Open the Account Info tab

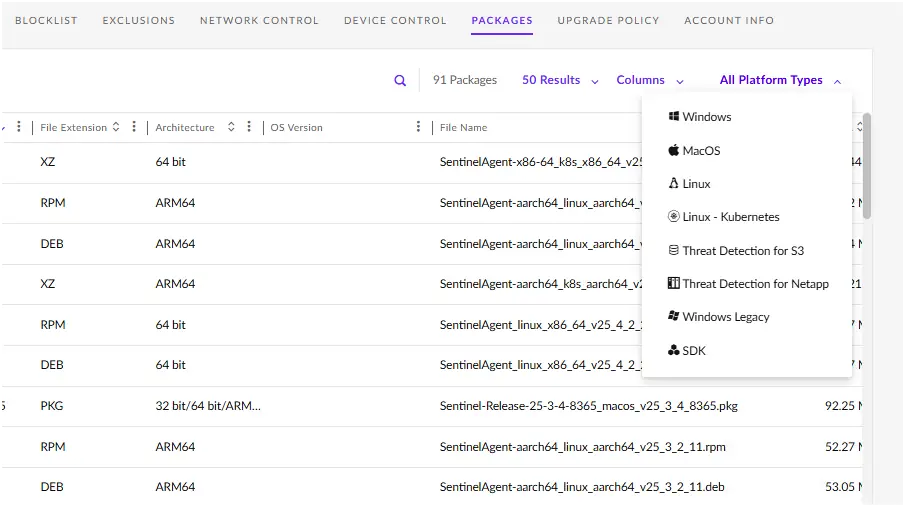[x=729, y=20]
